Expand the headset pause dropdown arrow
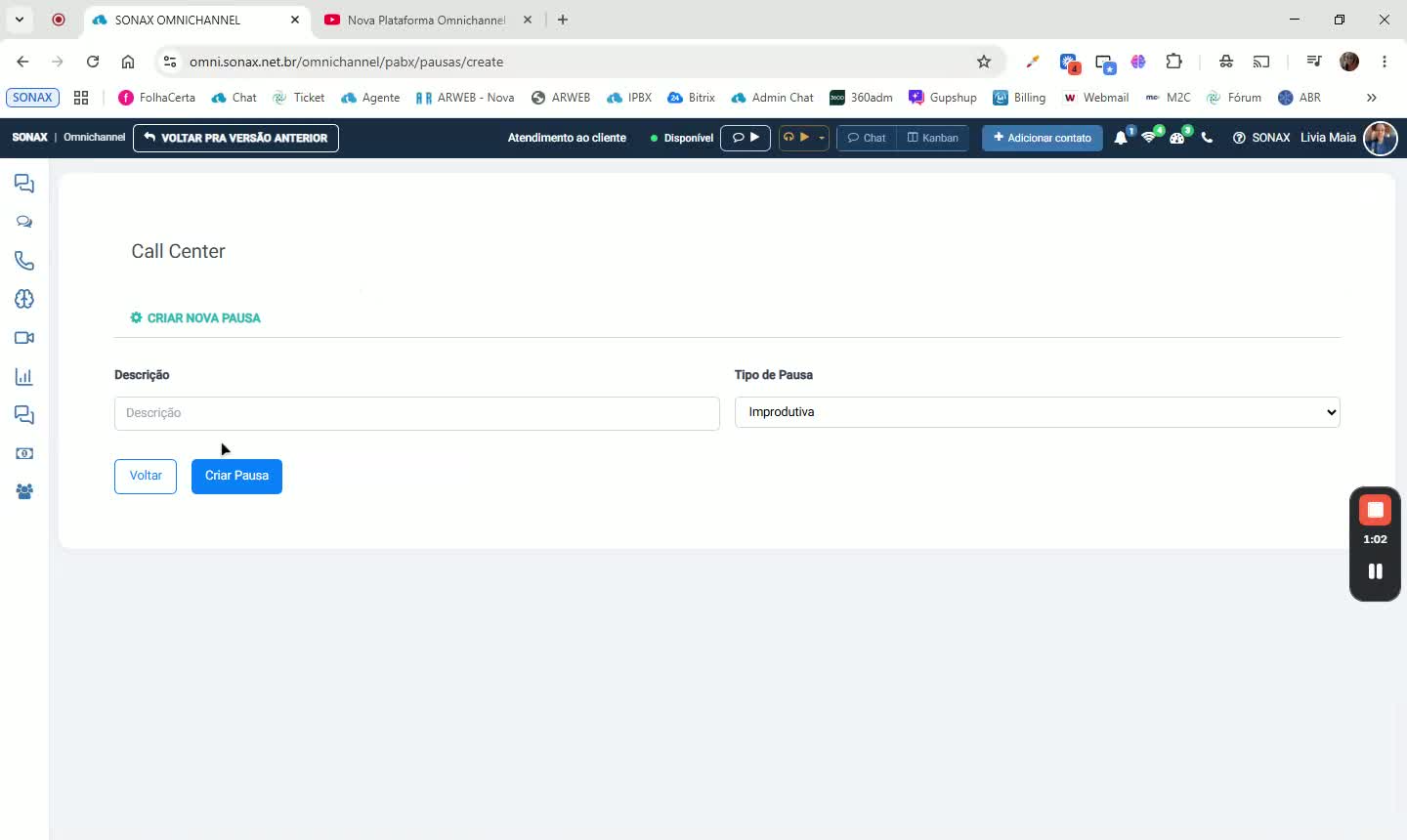Viewport: 1407px width, 840px height. click(x=822, y=138)
